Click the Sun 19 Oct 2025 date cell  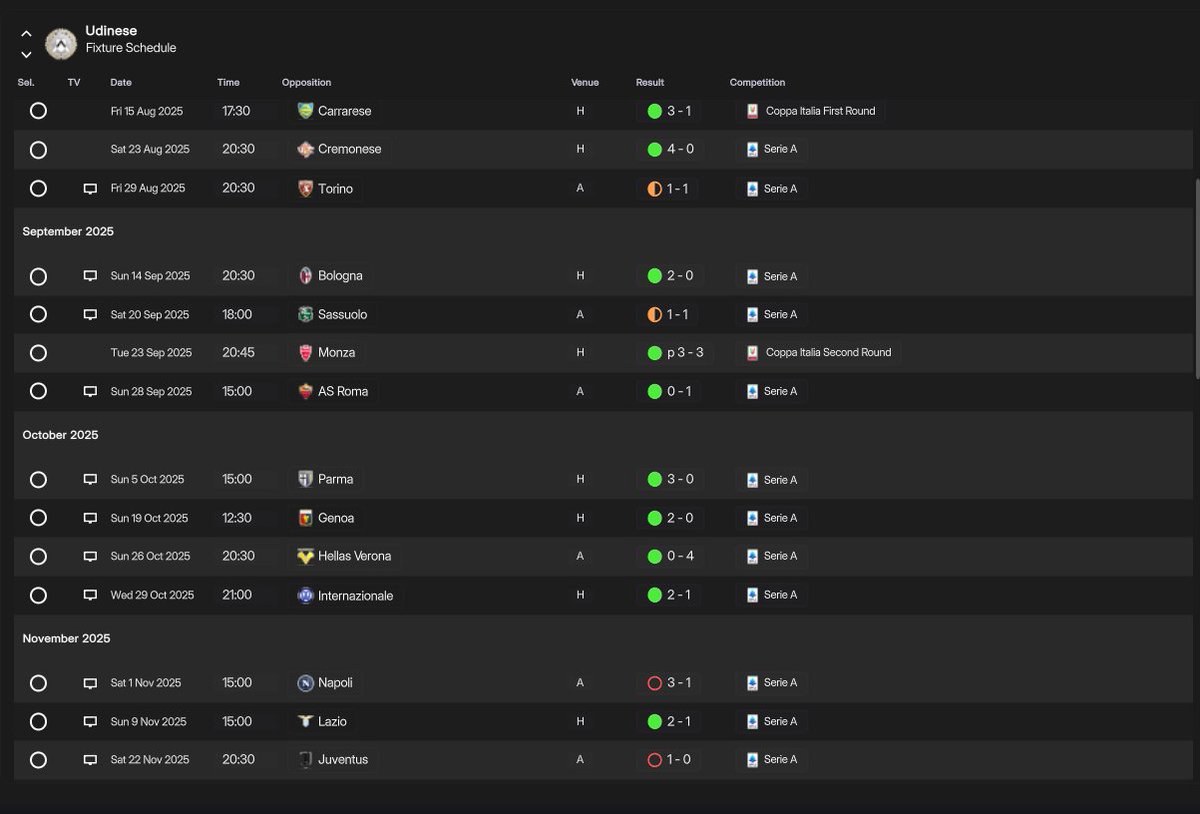(149, 518)
